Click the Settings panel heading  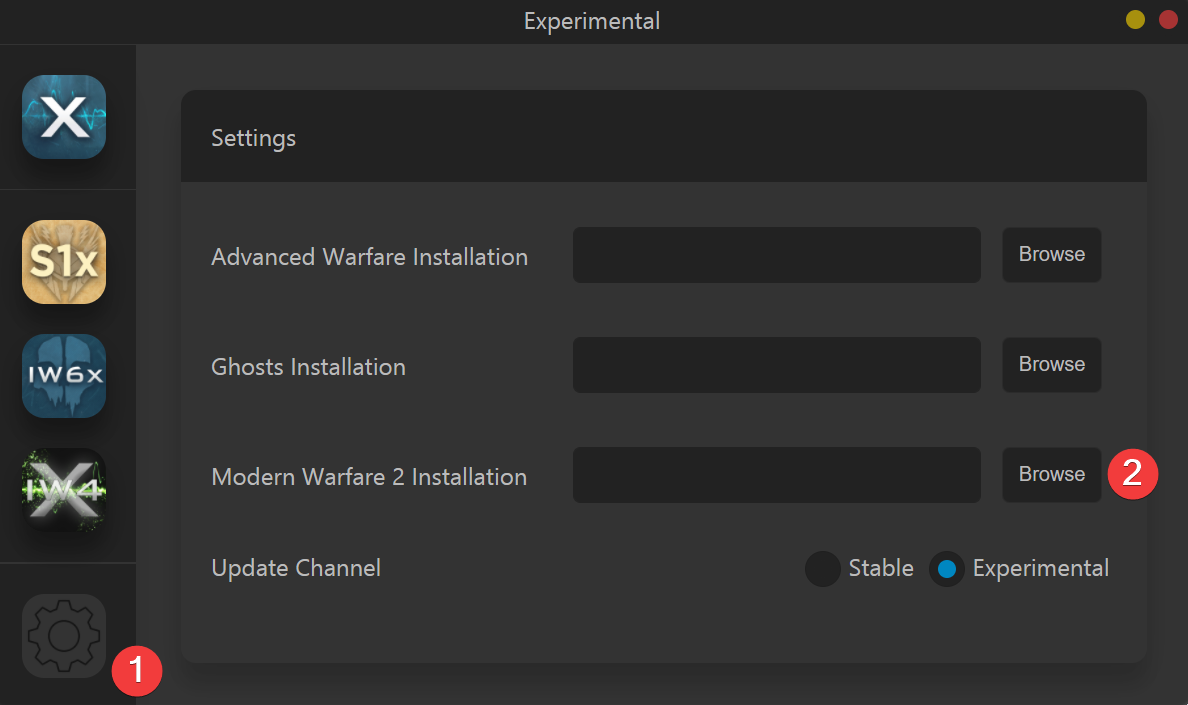[254, 139]
